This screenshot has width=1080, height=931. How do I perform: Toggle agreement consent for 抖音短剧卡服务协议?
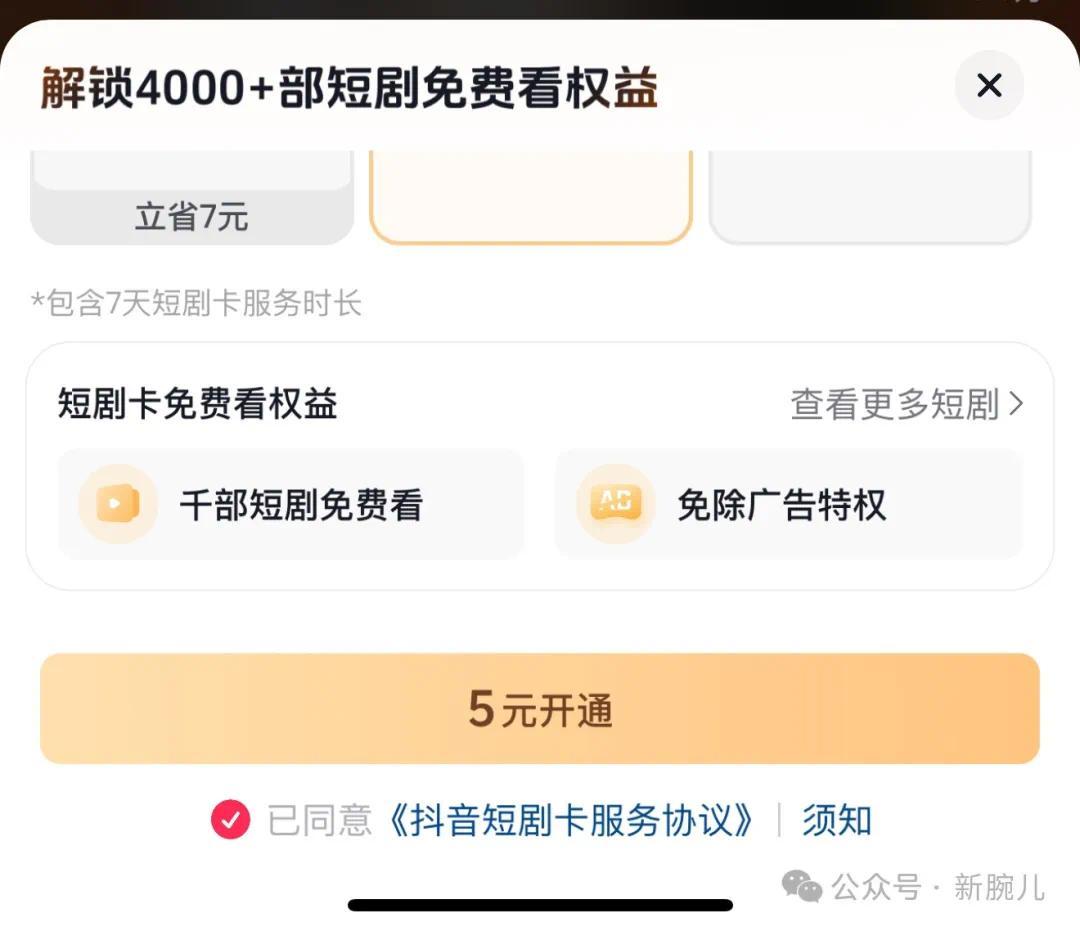coord(231,818)
